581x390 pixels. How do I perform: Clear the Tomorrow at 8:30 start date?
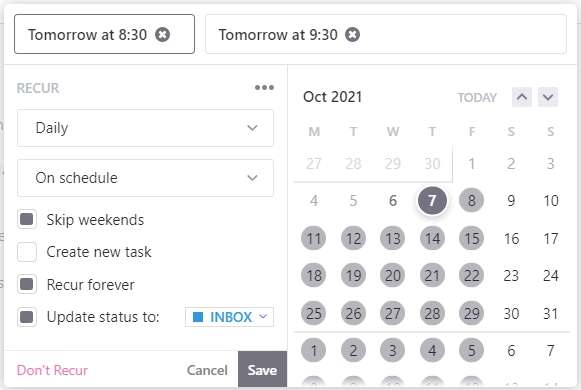[x=162, y=35]
